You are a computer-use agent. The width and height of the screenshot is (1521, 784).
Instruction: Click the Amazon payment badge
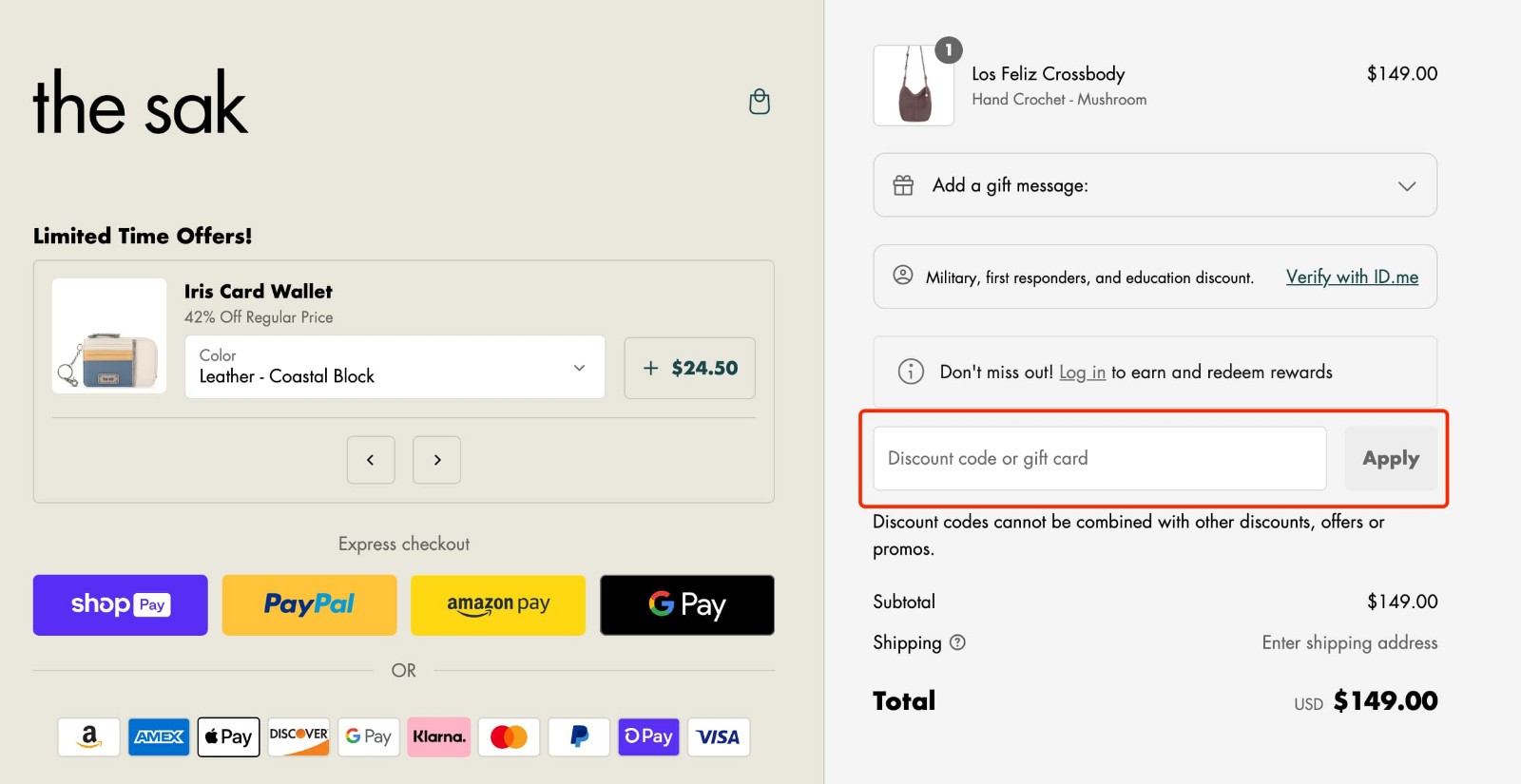tap(89, 736)
